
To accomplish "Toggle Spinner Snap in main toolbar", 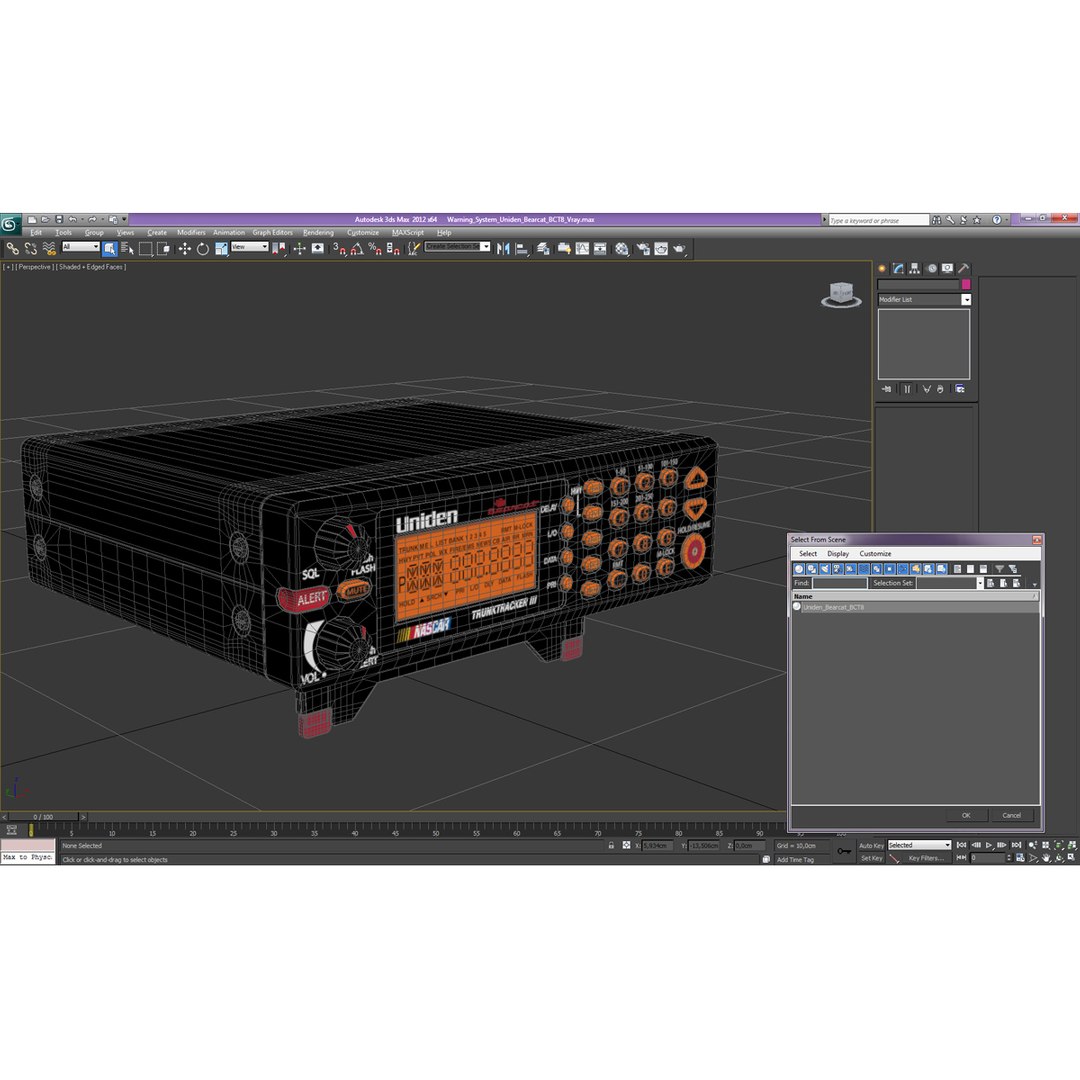I will [x=393, y=249].
